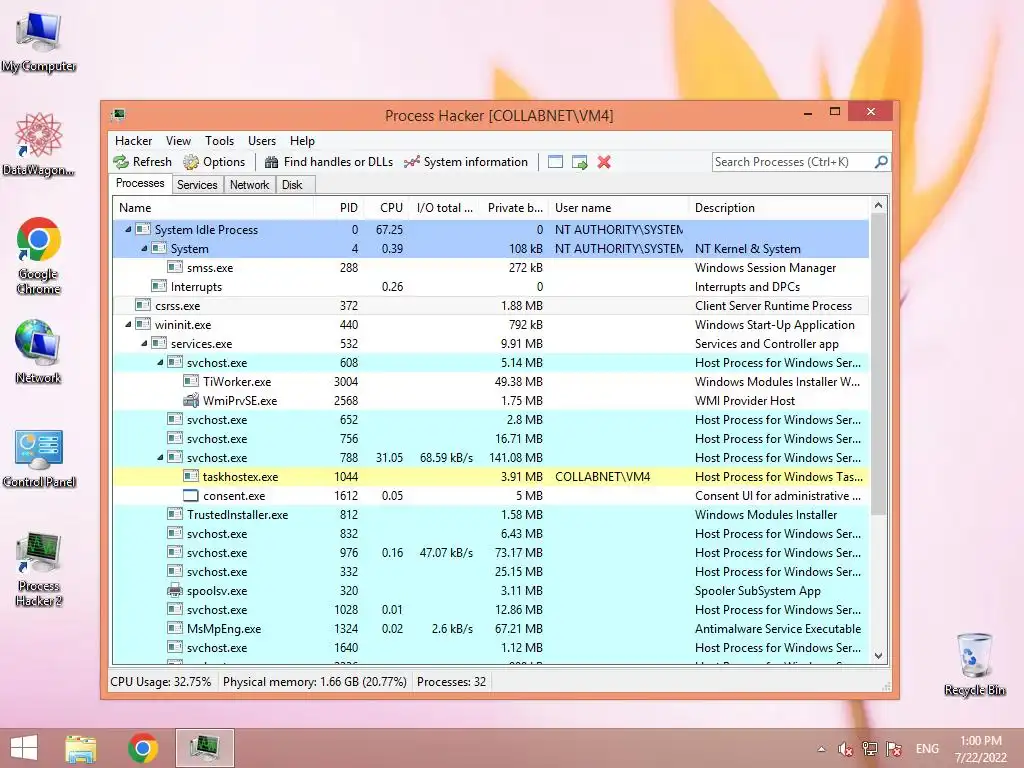Click the muted volume tray icon
Viewport: 1024px width, 768px height.
tap(846, 749)
